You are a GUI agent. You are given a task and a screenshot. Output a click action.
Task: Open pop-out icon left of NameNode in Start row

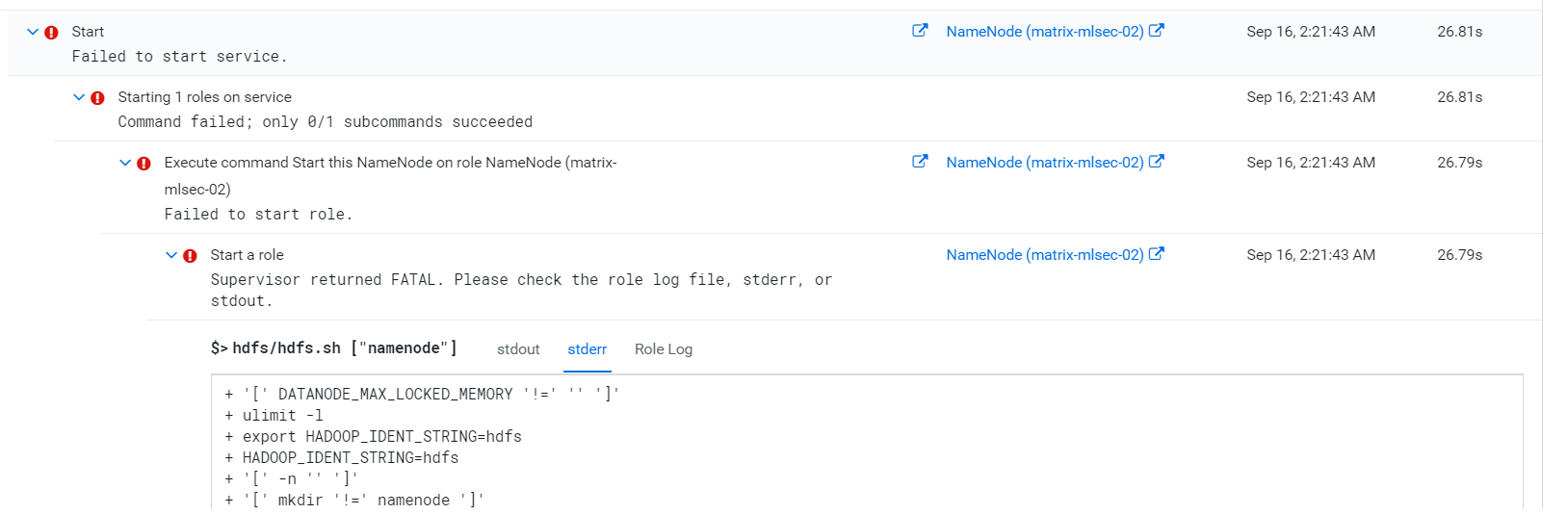pos(920,31)
